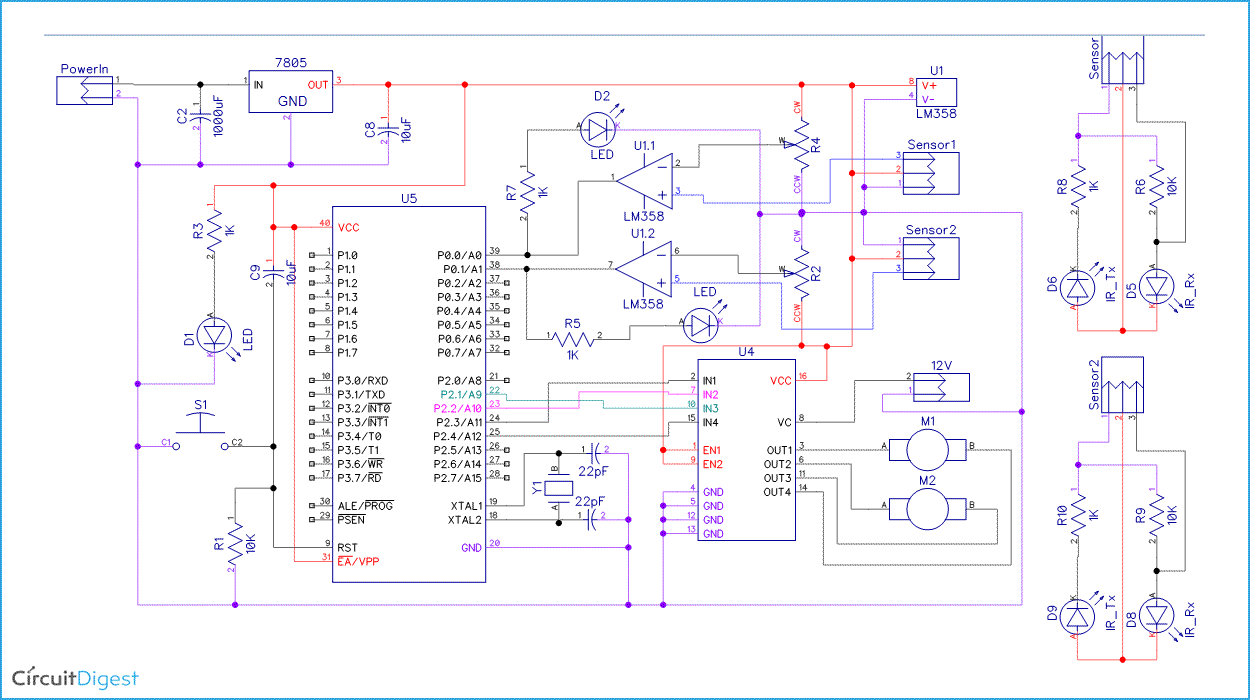Click the D6 IR_Tx diode symbol

[1075, 287]
